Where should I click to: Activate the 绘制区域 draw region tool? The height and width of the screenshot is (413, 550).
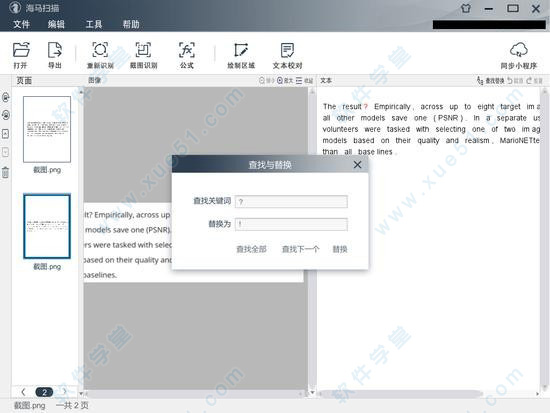(x=241, y=54)
